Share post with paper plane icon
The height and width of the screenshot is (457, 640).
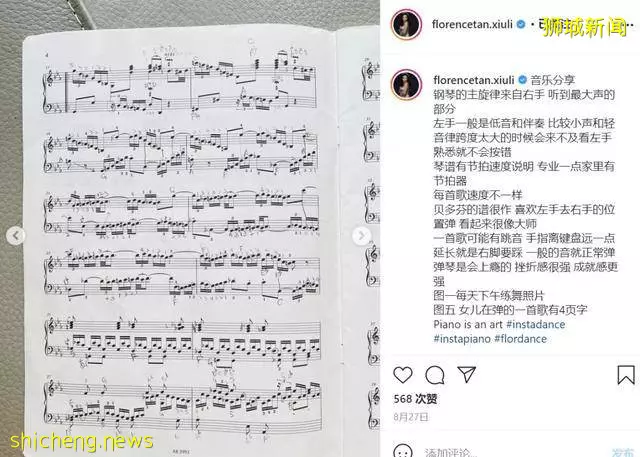(x=467, y=374)
